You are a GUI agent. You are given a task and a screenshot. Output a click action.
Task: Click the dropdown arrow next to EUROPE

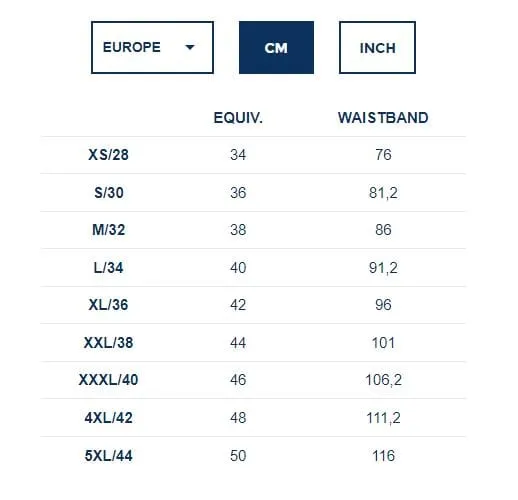(x=190, y=47)
